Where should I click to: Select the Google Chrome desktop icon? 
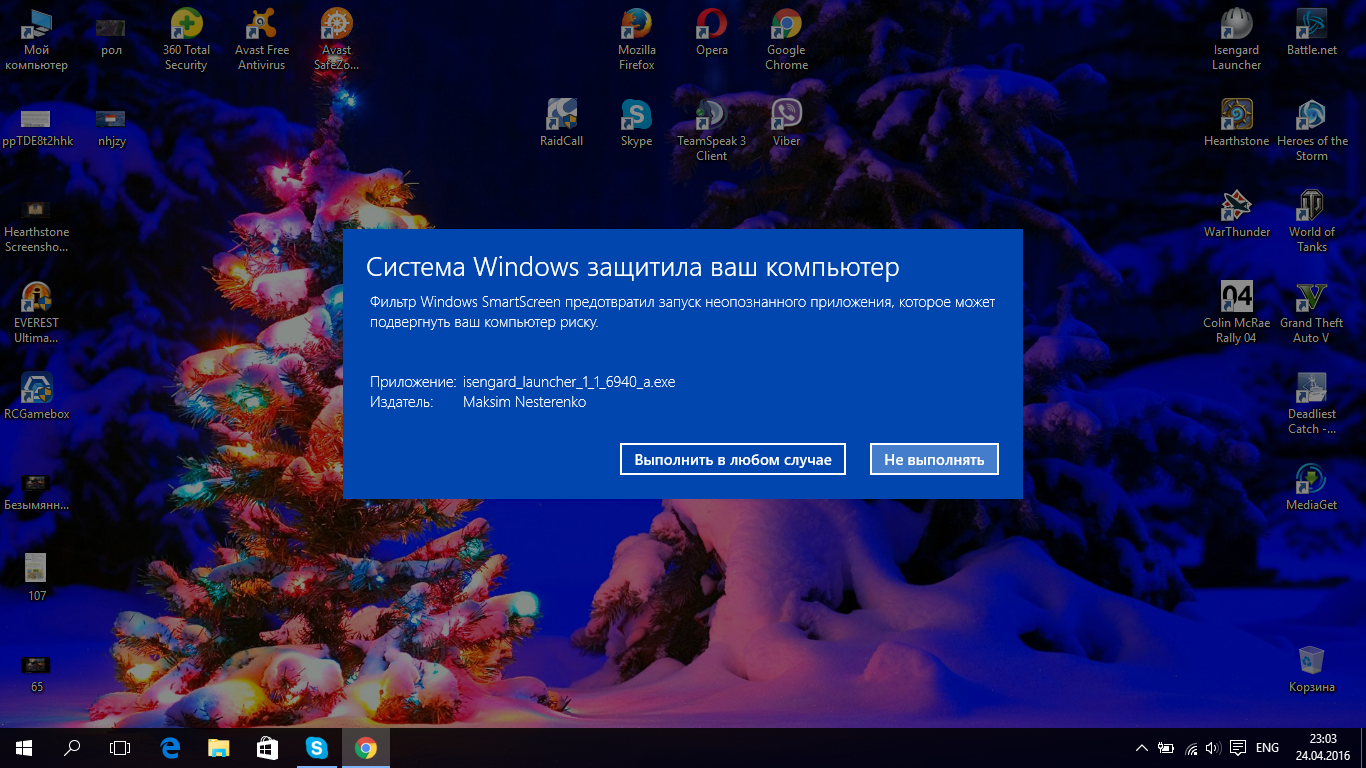(x=787, y=39)
